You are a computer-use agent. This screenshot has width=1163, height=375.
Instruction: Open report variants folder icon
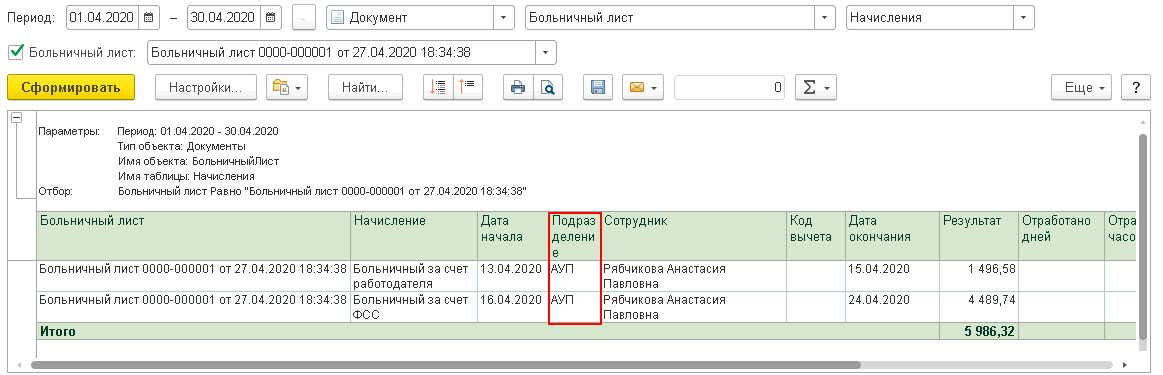287,87
